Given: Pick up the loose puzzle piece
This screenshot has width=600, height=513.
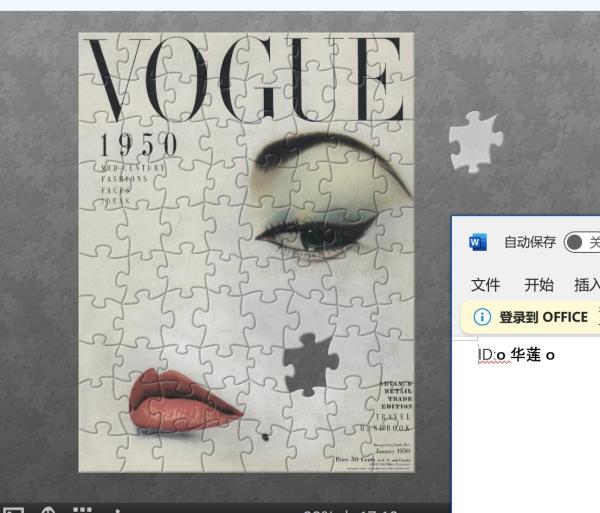Looking at the screenshot, I should [475, 142].
